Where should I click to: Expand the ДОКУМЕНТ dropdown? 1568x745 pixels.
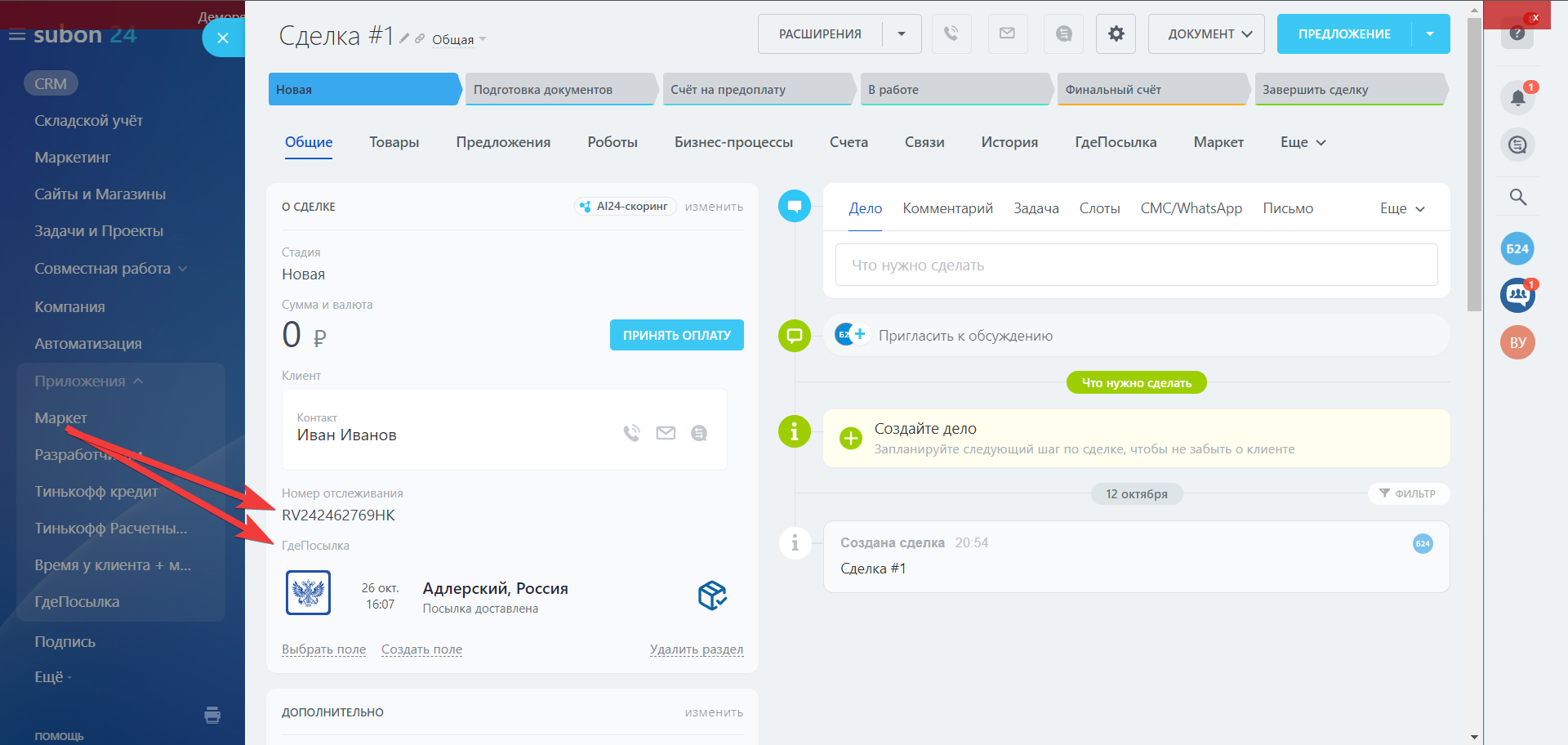[1206, 33]
